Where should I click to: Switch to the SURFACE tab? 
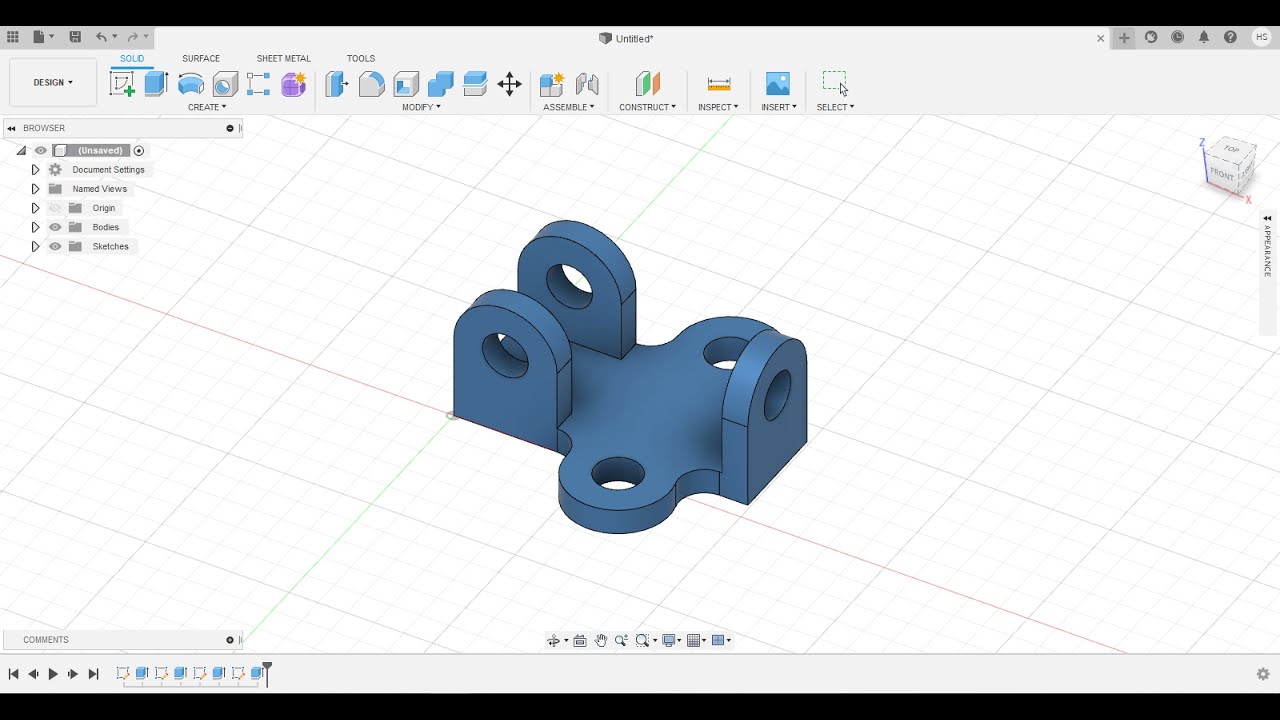pos(201,59)
